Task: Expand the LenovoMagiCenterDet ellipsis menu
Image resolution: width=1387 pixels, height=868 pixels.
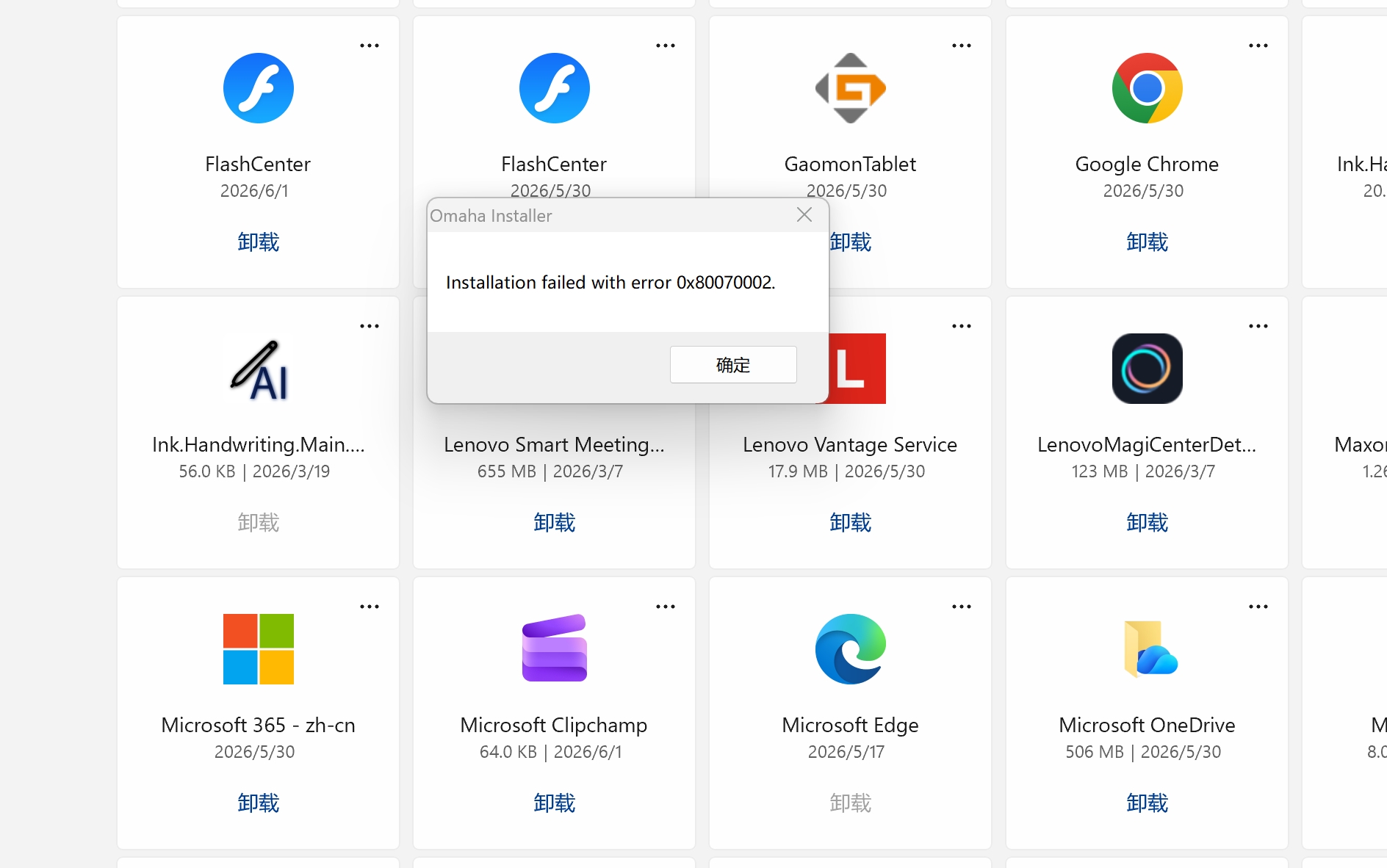Action: tap(1258, 326)
